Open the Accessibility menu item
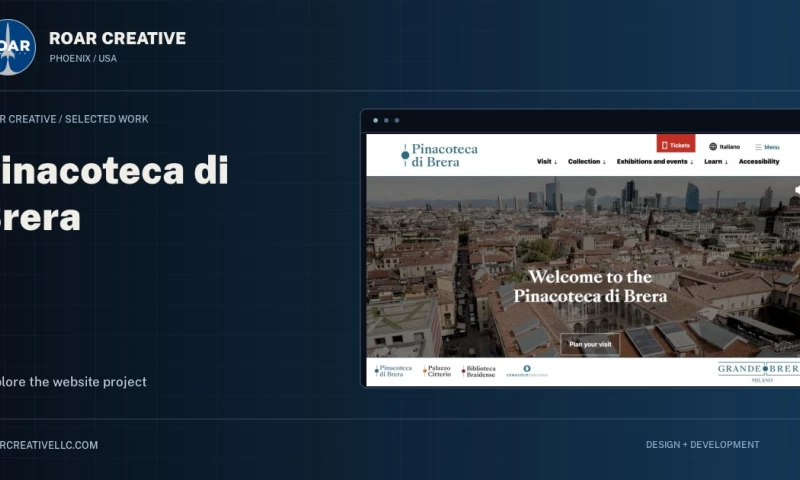This screenshot has height=480, width=800. (x=759, y=162)
